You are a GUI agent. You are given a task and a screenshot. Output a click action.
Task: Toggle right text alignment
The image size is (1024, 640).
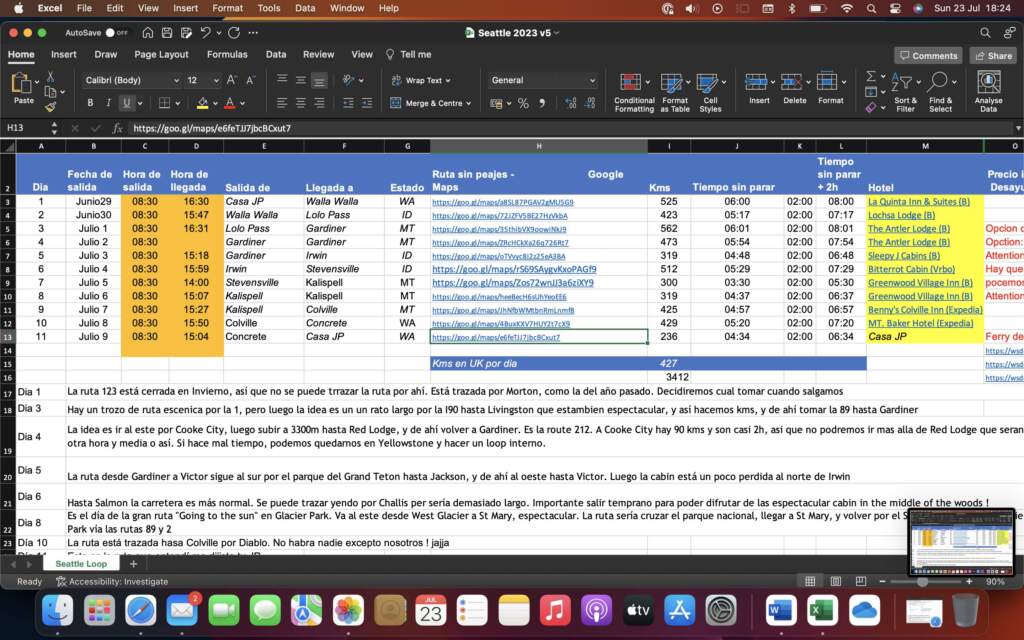coord(319,103)
